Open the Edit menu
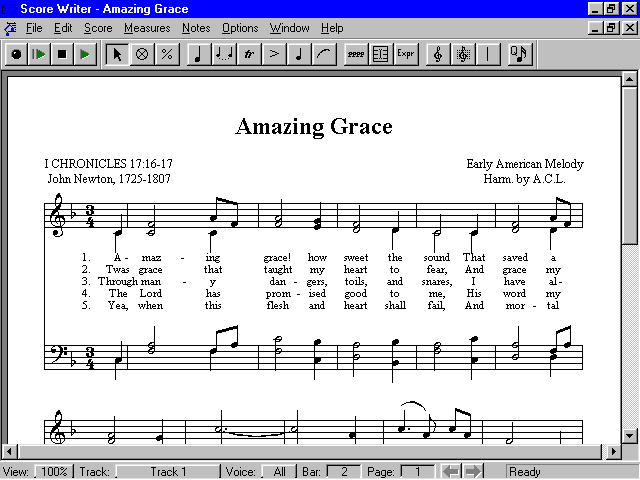Viewport: 640px width, 480px height. point(63,28)
